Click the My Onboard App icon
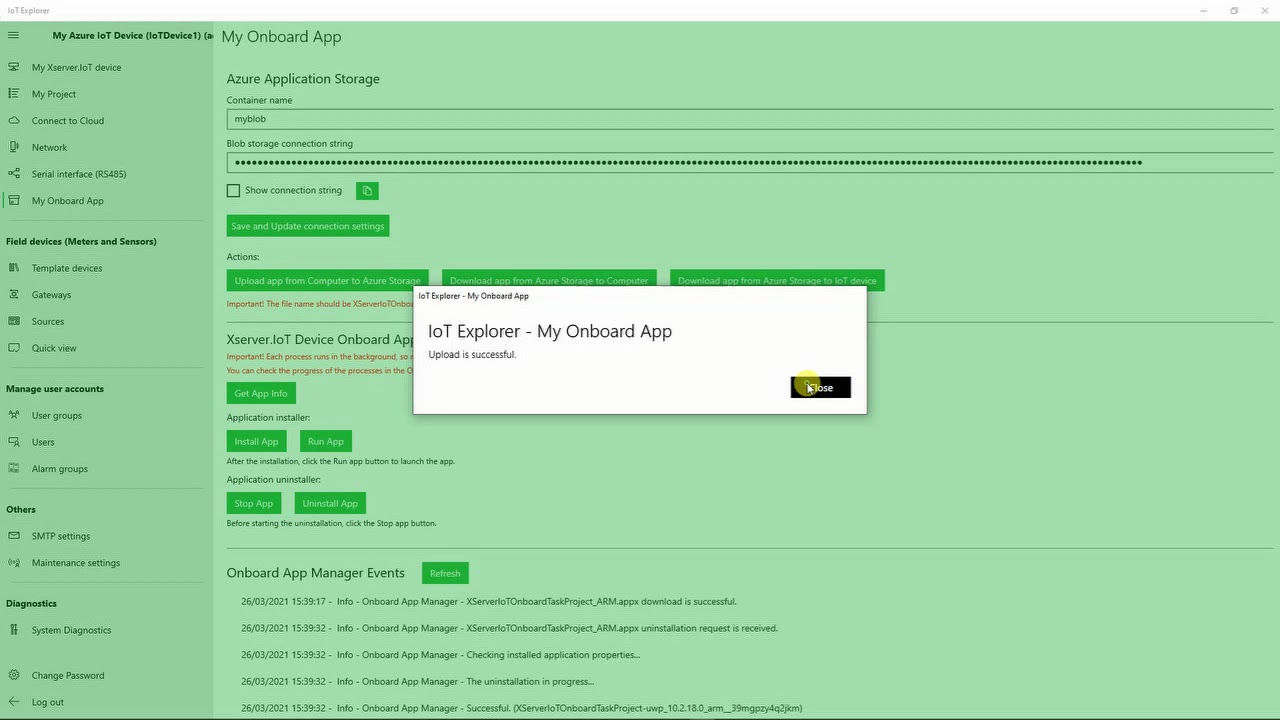 click(13, 200)
